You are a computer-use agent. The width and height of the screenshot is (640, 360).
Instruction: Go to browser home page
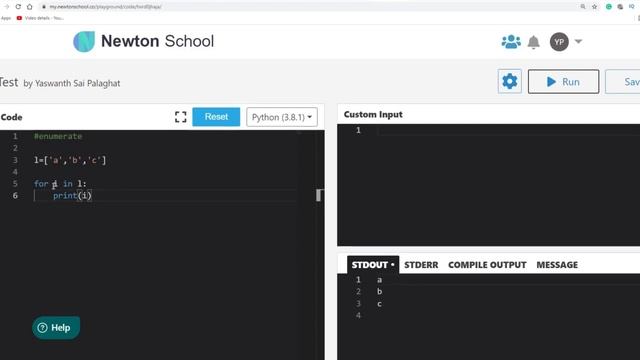tap(29, 7)
